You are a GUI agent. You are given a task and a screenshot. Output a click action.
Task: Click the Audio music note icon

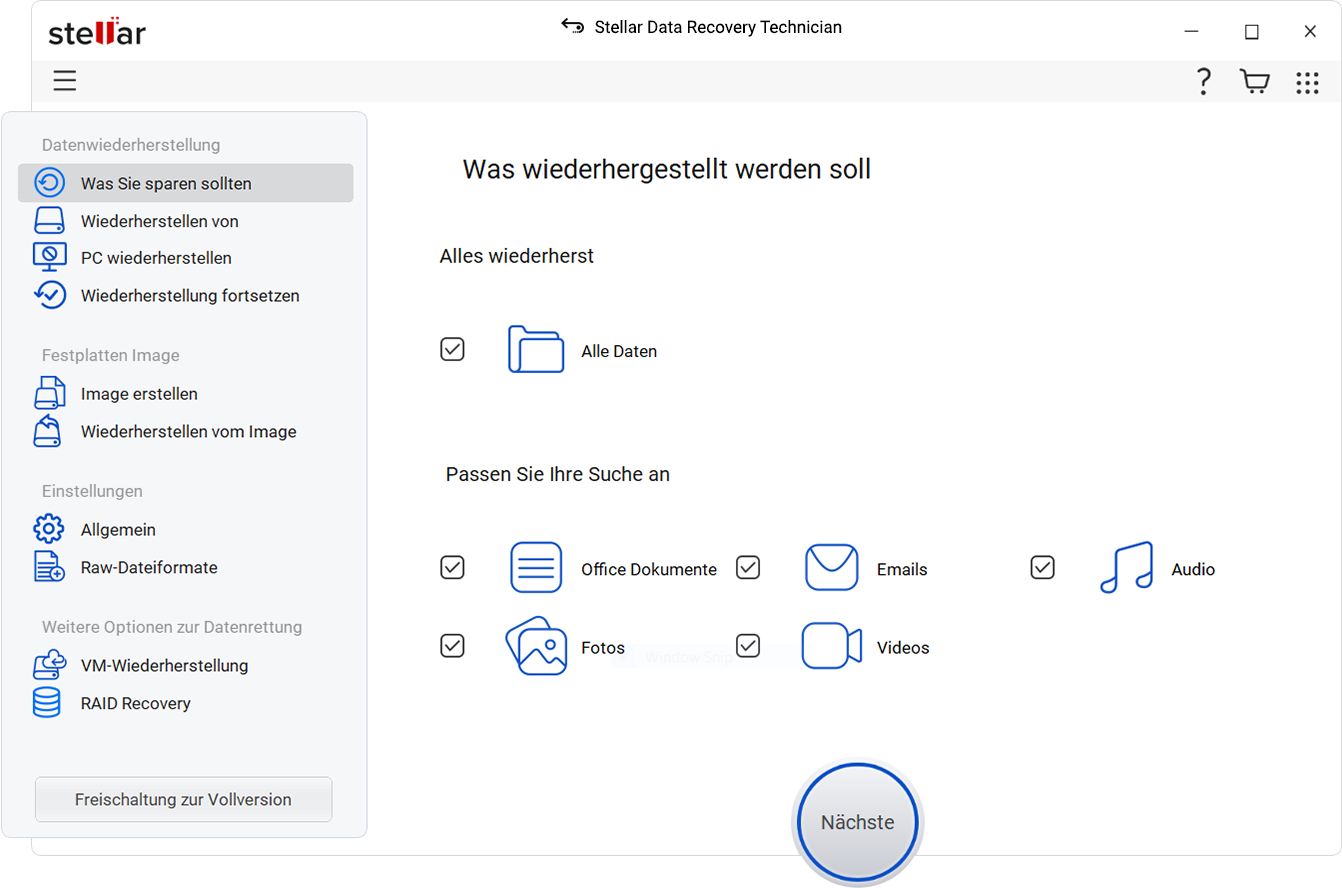(x=1126, y=568)
